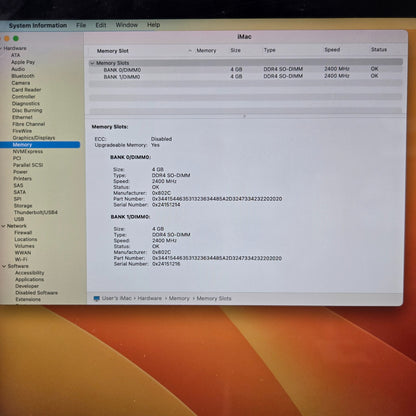Screen dimensions: 416x416
Task: Sort by the Speed column header
Action: [x=332, y=50]
